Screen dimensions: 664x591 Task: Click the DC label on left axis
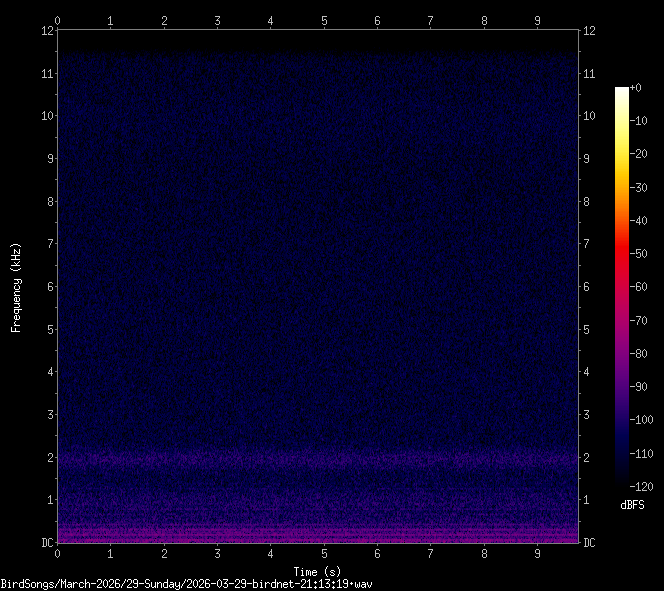point(45,543)
